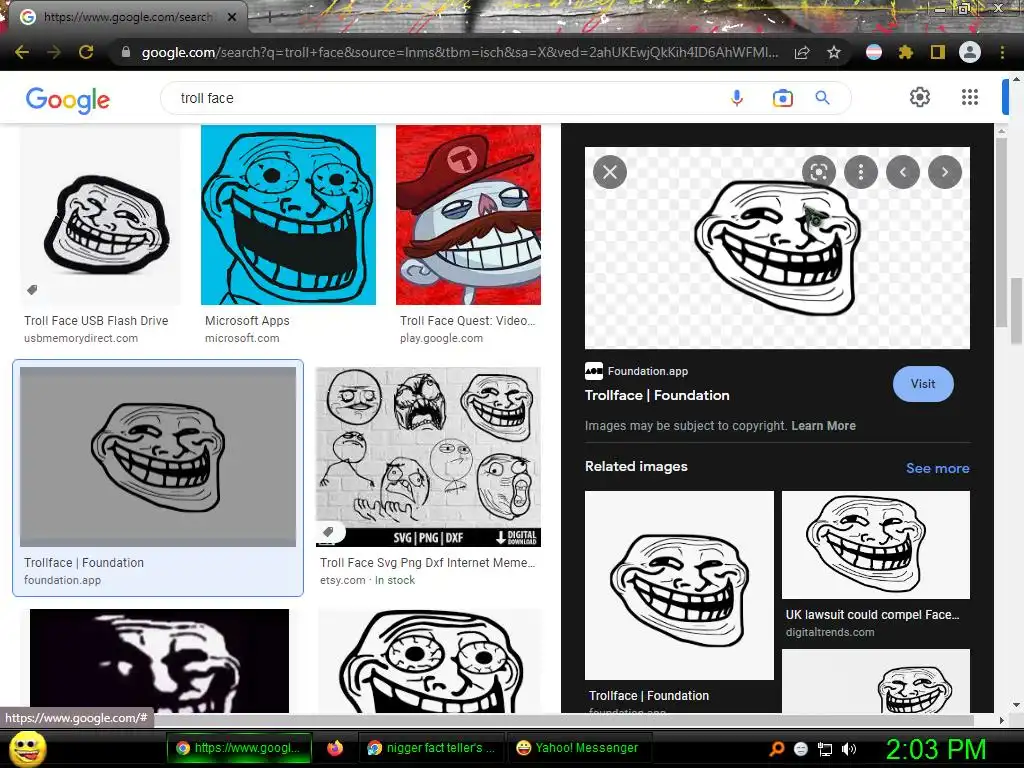The image size is (1024, 768).
Task: Open related Trollface Foundation image
Action: point(679,585)
